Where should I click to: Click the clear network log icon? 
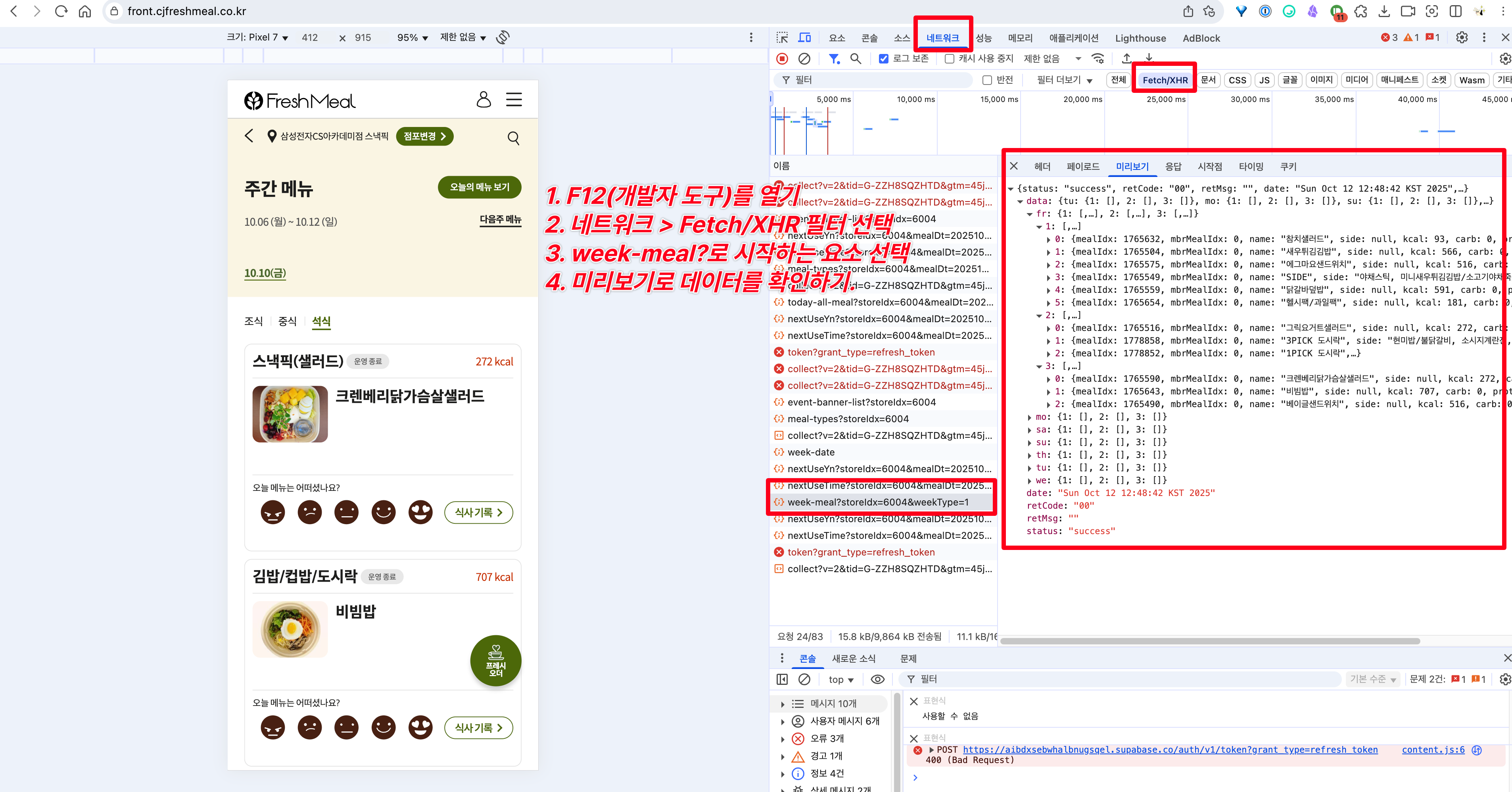click(x=804, y=59)
